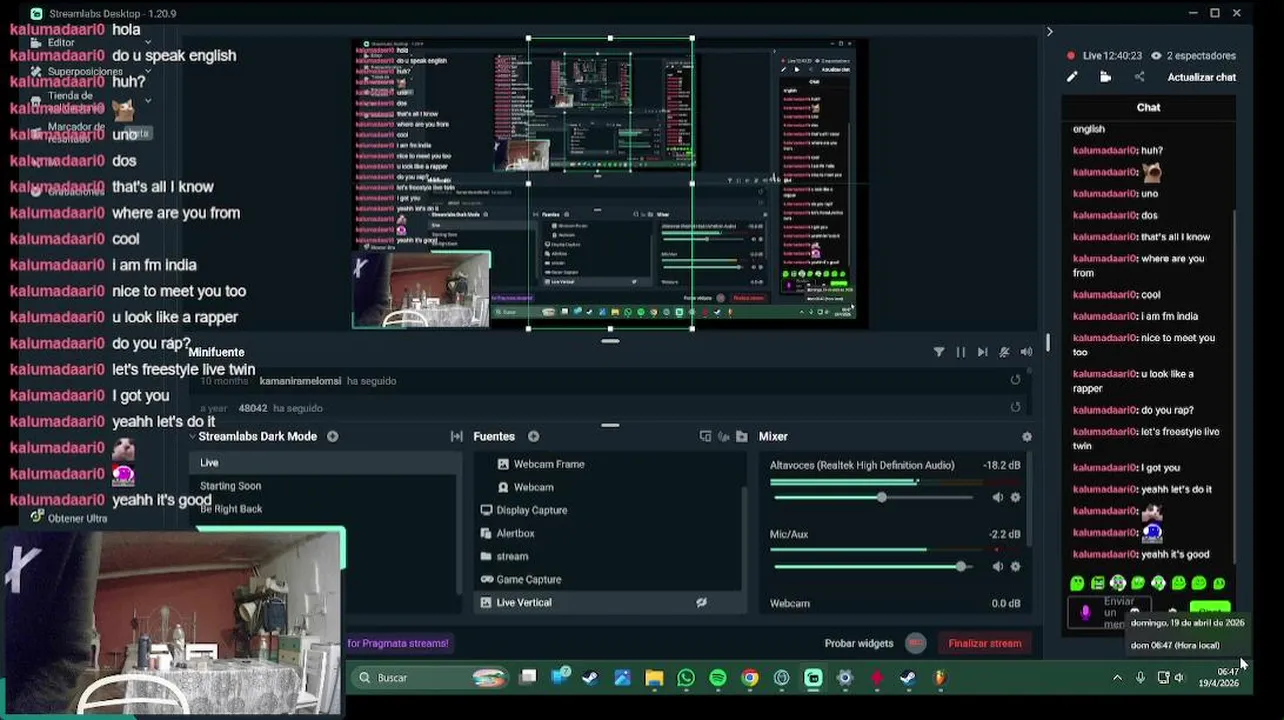Image resolution: width=1284 pixels, height=720 pixels.
Task: Click the share stream icon
Action: [1139, 77]
